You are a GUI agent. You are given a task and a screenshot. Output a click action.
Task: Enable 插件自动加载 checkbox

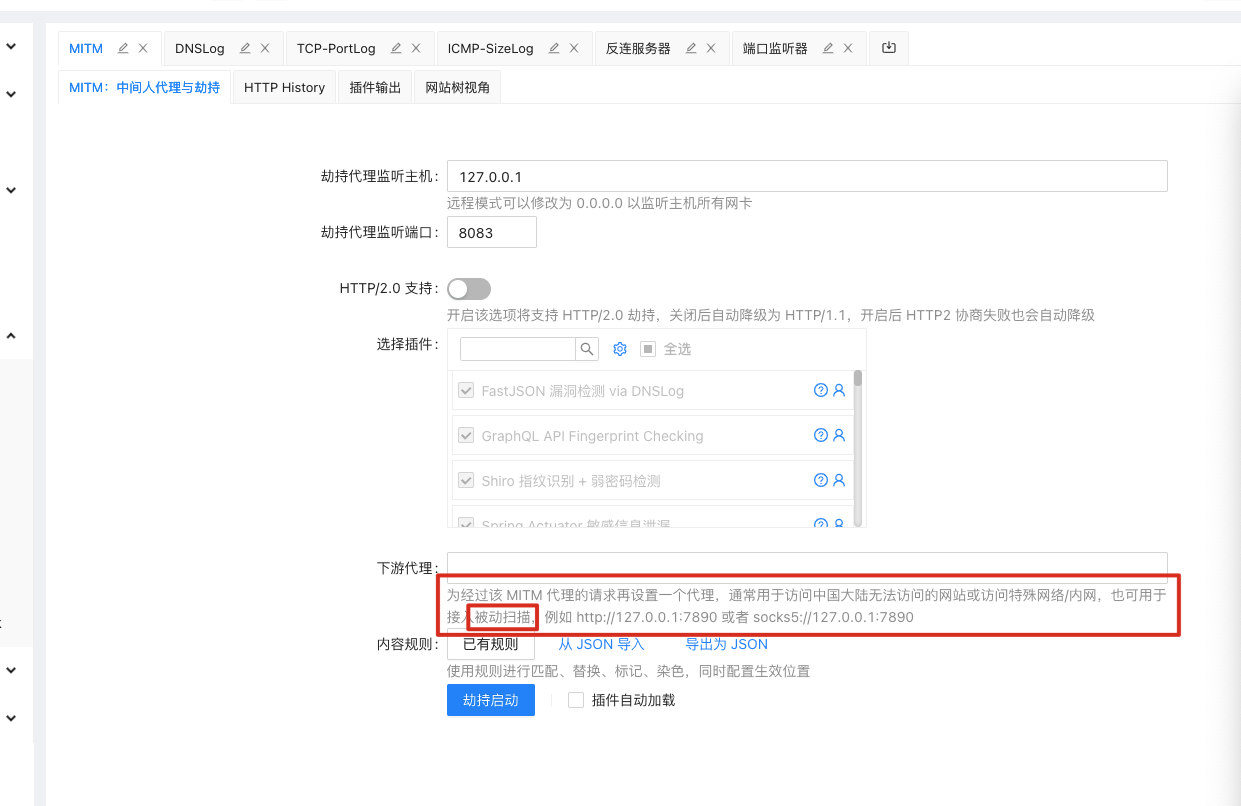576,700
